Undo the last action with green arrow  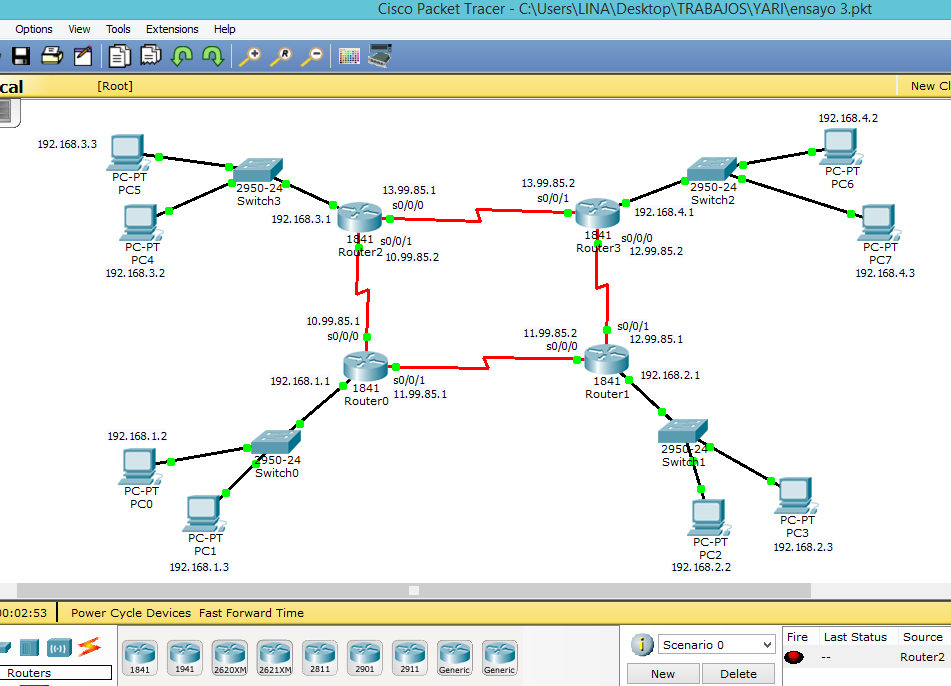tap(182, 56)
